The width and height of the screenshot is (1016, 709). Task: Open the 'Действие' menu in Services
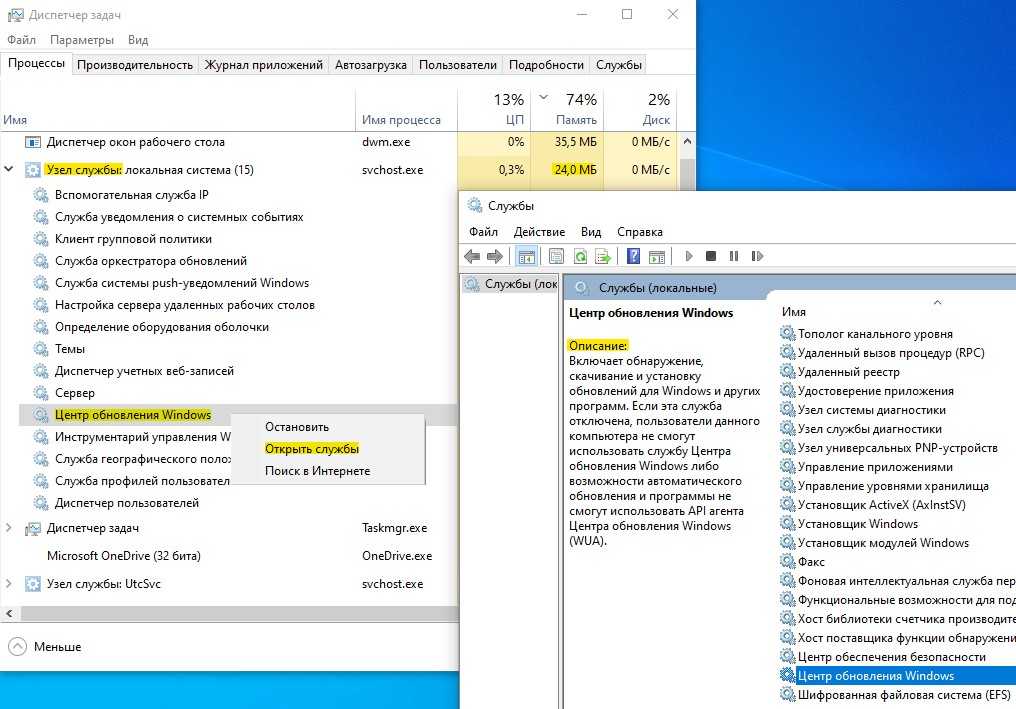coord(539,232)
